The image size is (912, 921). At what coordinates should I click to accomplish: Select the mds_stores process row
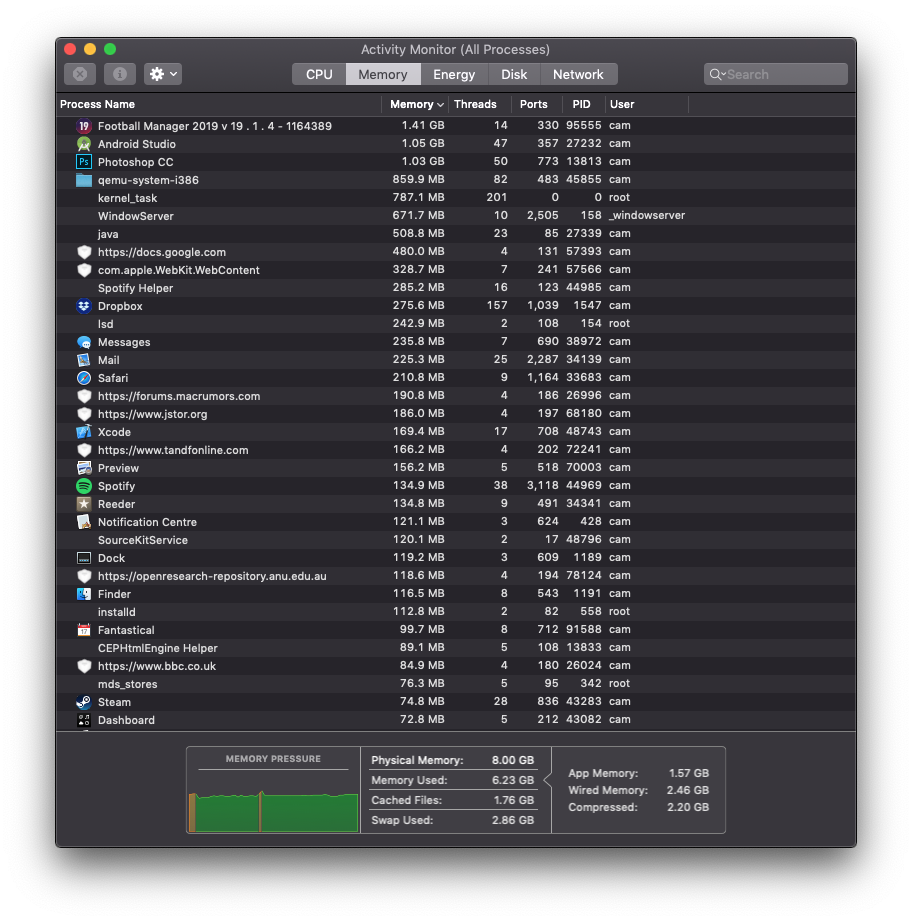456,684
